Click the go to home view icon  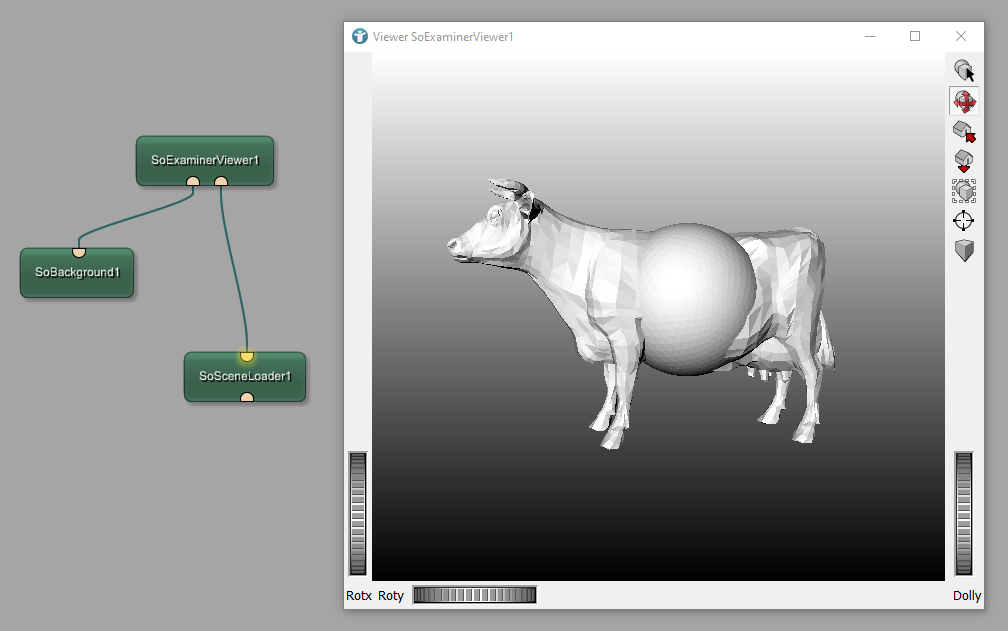tap(964, 131)
